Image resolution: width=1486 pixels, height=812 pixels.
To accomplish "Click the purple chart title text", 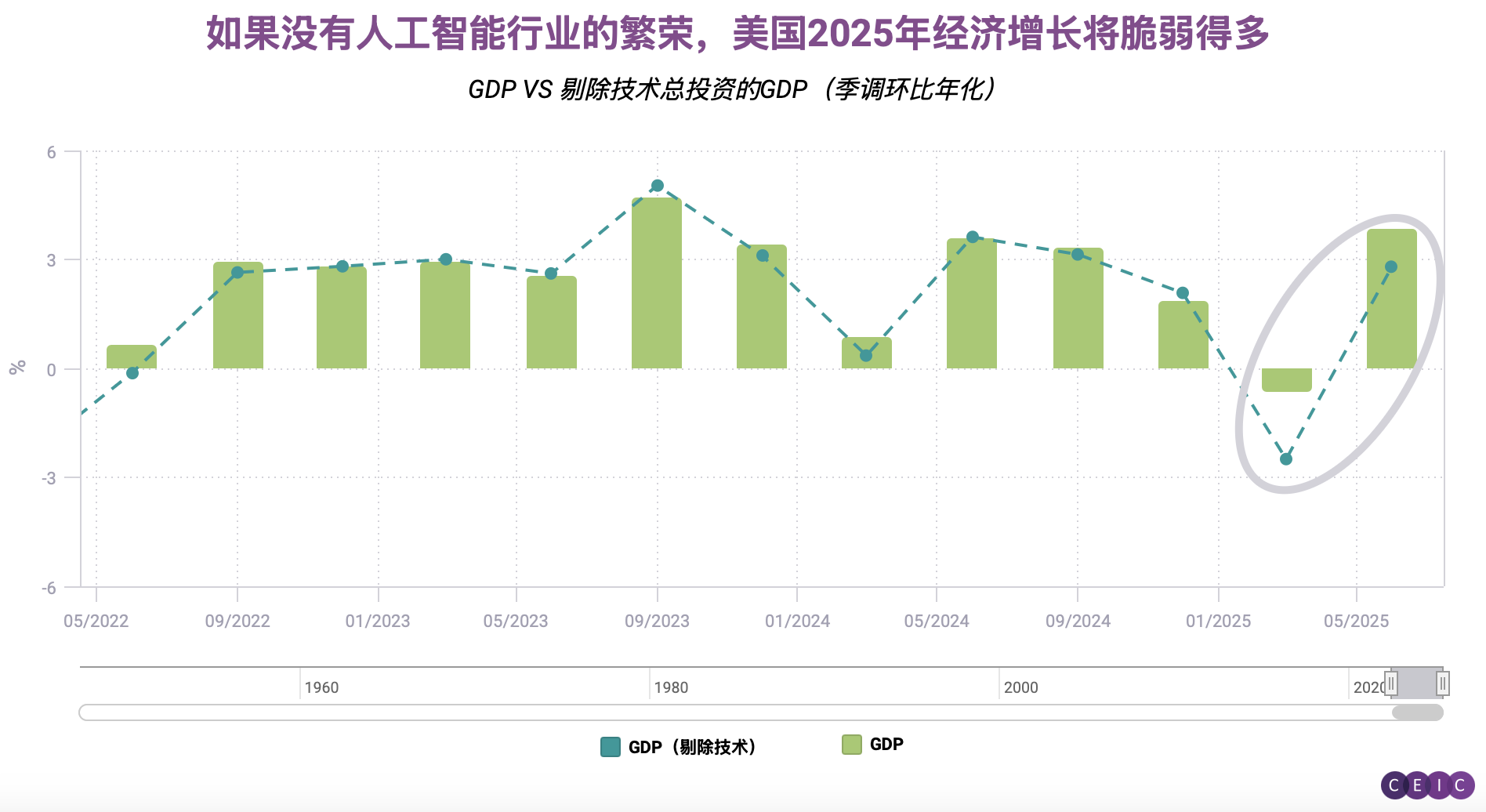I will pos(737,34).
